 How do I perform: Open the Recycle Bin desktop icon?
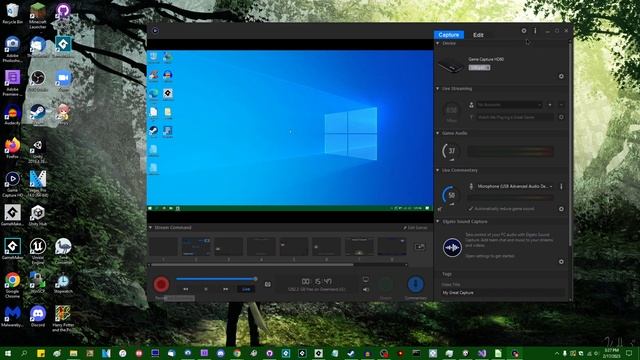pyautogui.click(x=13, y=13)
